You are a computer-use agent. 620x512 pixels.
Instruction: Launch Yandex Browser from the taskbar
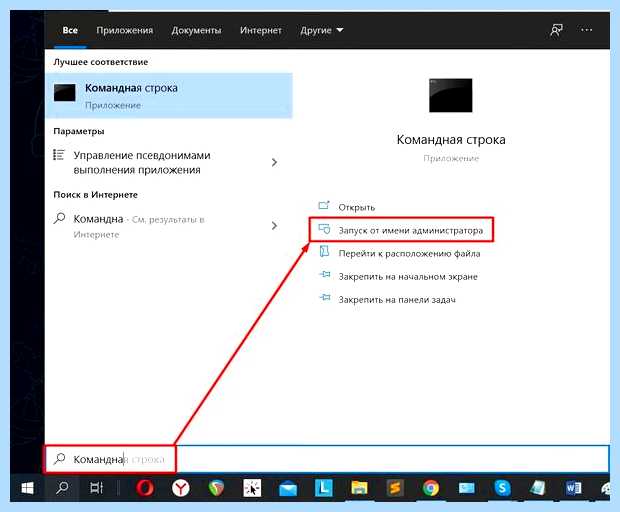(x=180, y=488)
